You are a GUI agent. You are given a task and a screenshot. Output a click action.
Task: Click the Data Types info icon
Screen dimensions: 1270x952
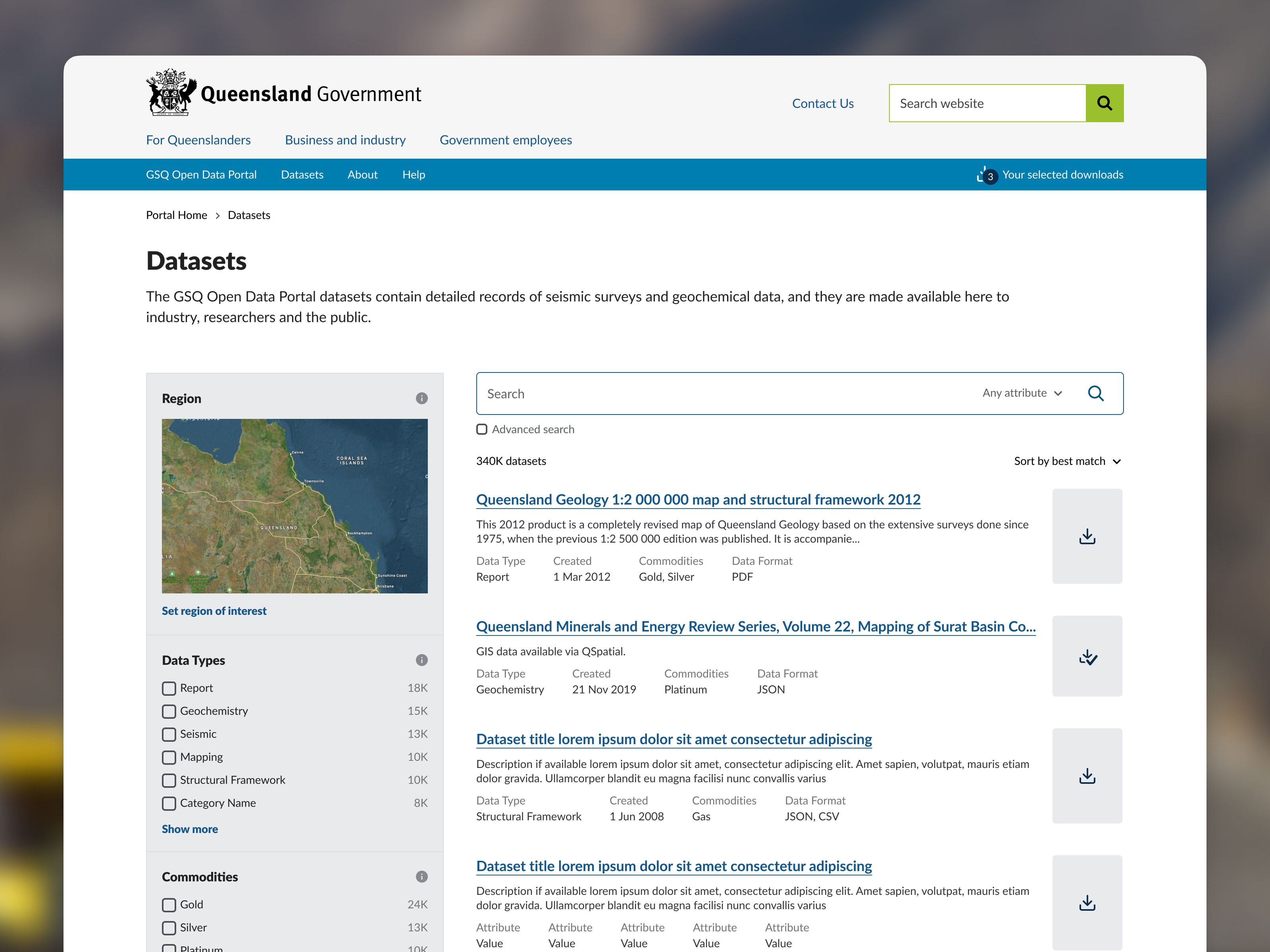(421, 660)
